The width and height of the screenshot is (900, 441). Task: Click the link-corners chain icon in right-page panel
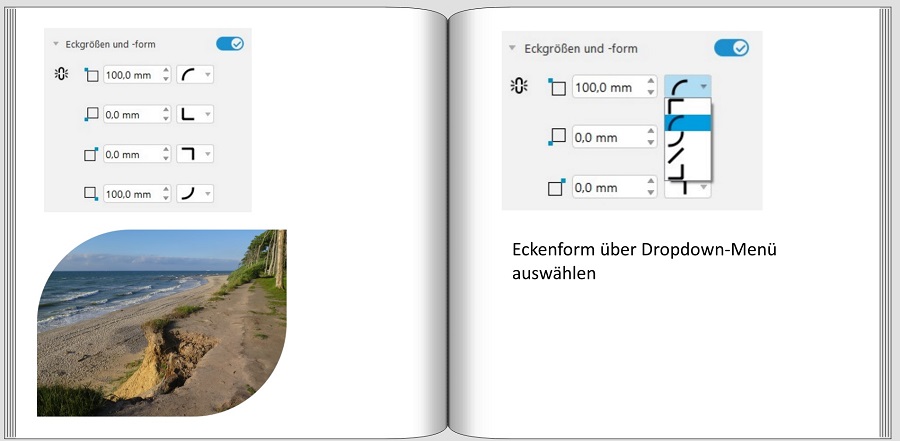[x=519, y=86]
